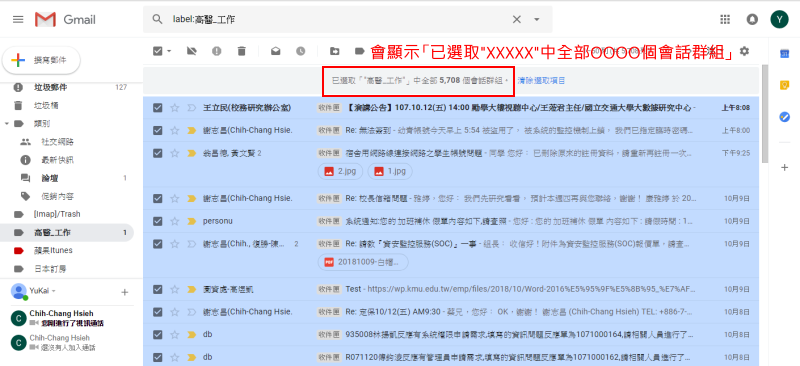Open the main menu hamburger icon
This screenshot has height=366, width=800.
[x=18, y=19]
